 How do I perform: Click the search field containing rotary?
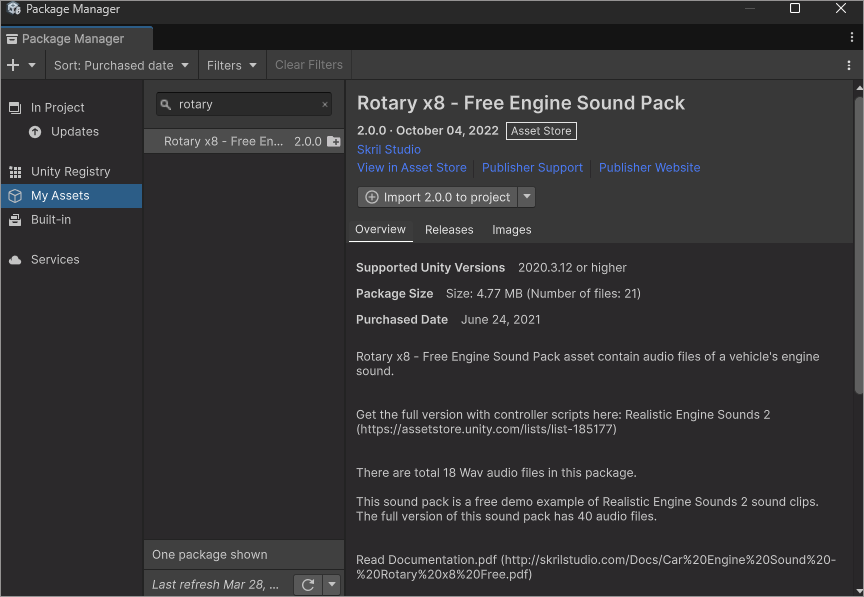(x=245, y=104)
